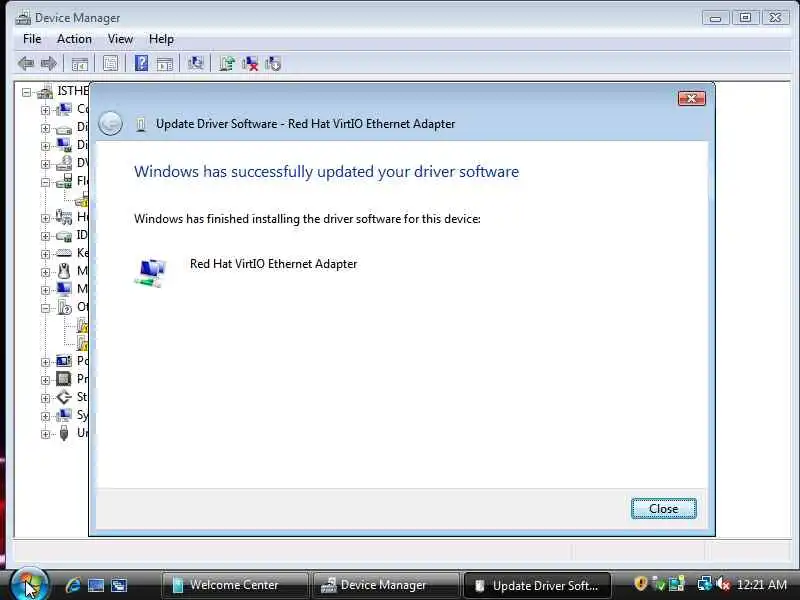Toggle the Show/Hide Action Pane toolbar icon
The height and width of the screenshot is (600, 800).
tap(165, 64)
